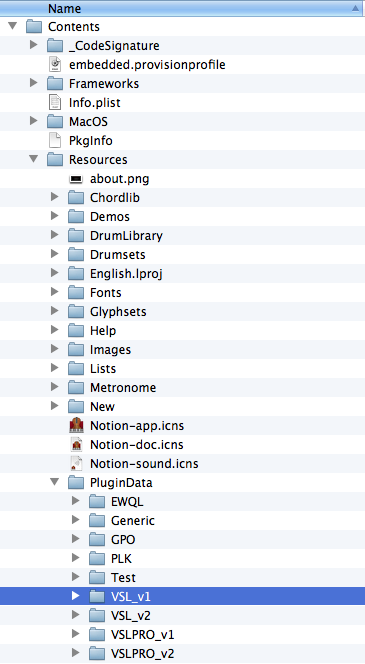Click the GPO folder icon

[x=97, y=540]
